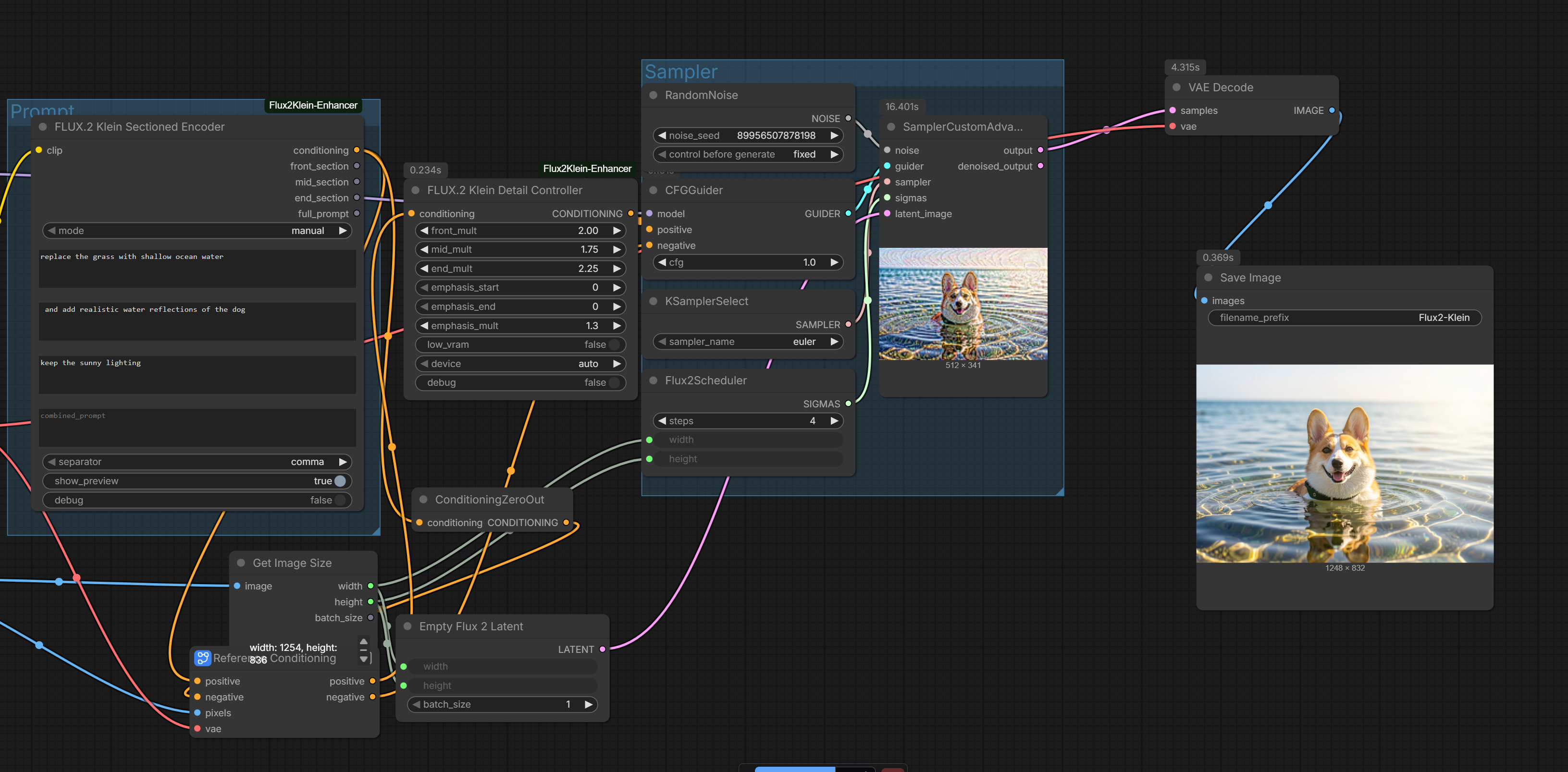Click the height field in Empty Flux 2 Latent
This screenshot has height=772, width=1568.
pyautogui.click(x=502, y=686)
